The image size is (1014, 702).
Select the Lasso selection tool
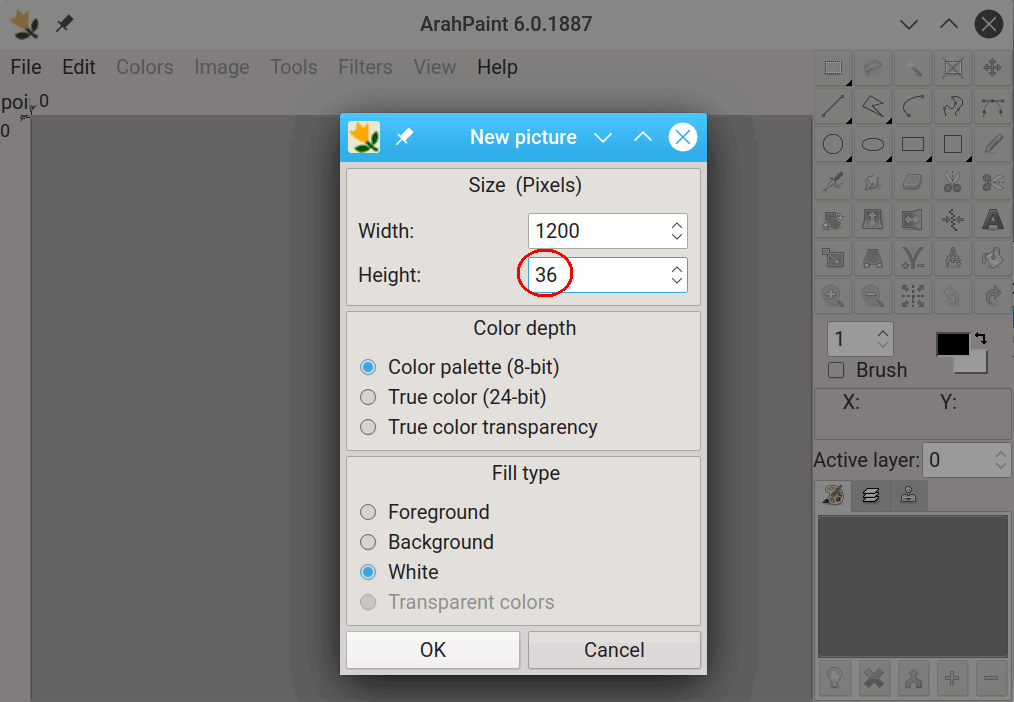tap(873, 68)
